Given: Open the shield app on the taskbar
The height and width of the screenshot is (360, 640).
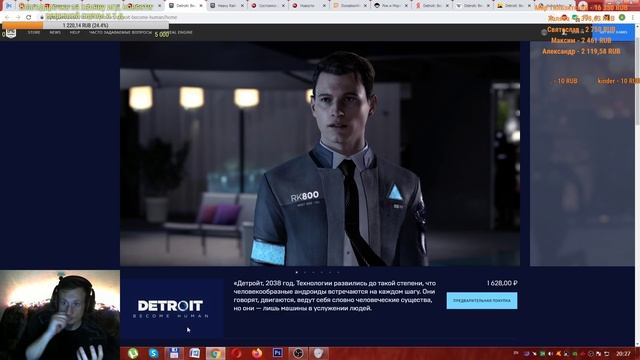Looking at the screenshot, I should pos(318,353).
